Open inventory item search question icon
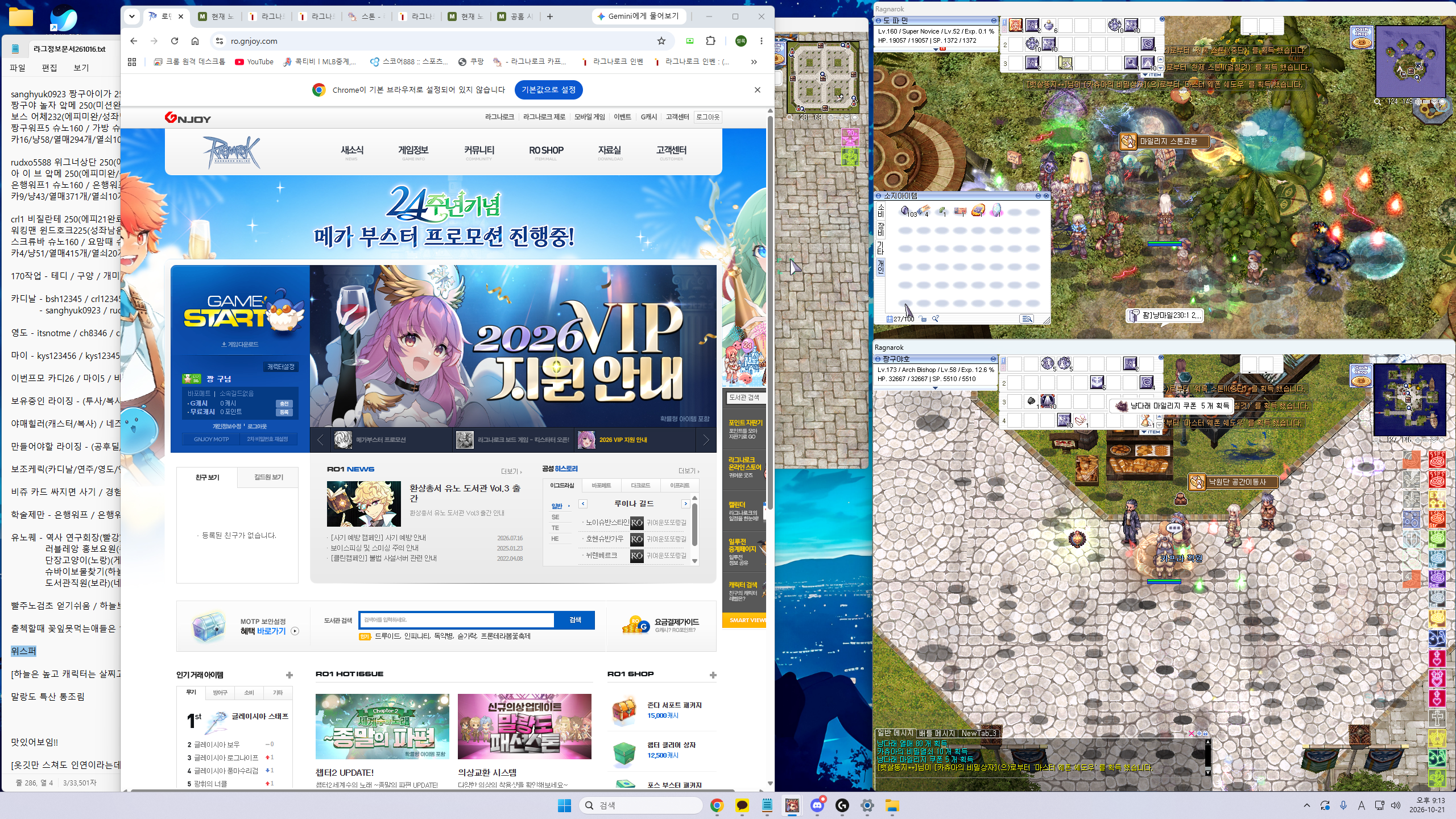 click(936, 319)
